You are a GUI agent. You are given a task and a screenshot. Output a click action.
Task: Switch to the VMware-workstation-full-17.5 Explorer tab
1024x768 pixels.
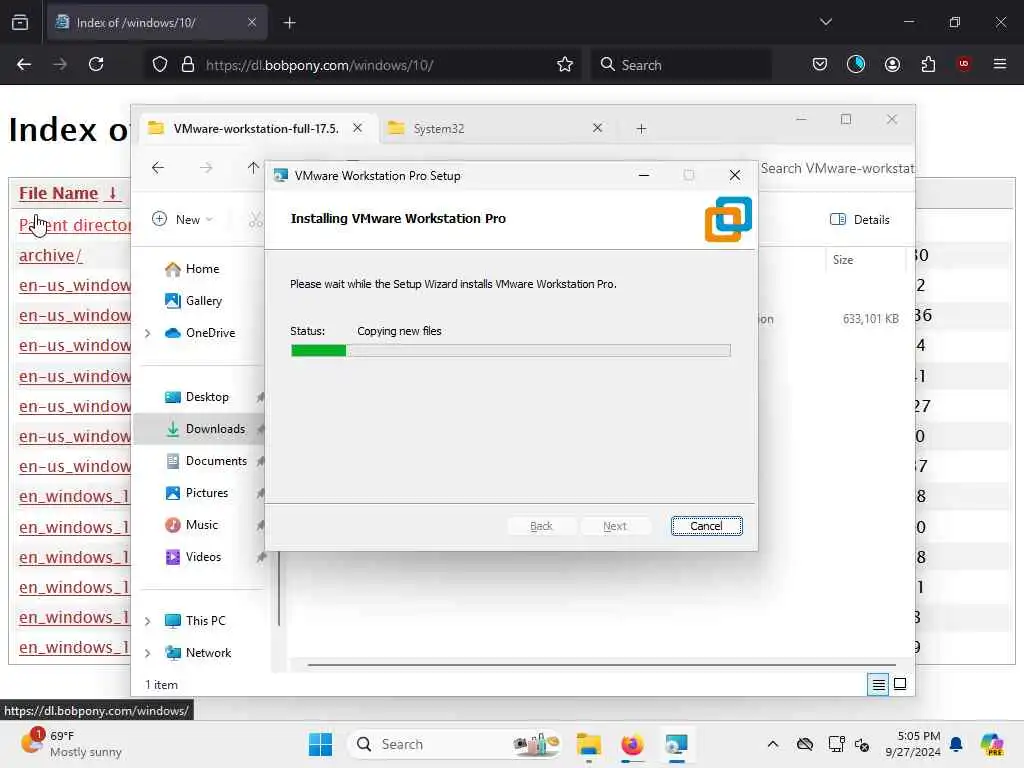(x=255, y=129)
